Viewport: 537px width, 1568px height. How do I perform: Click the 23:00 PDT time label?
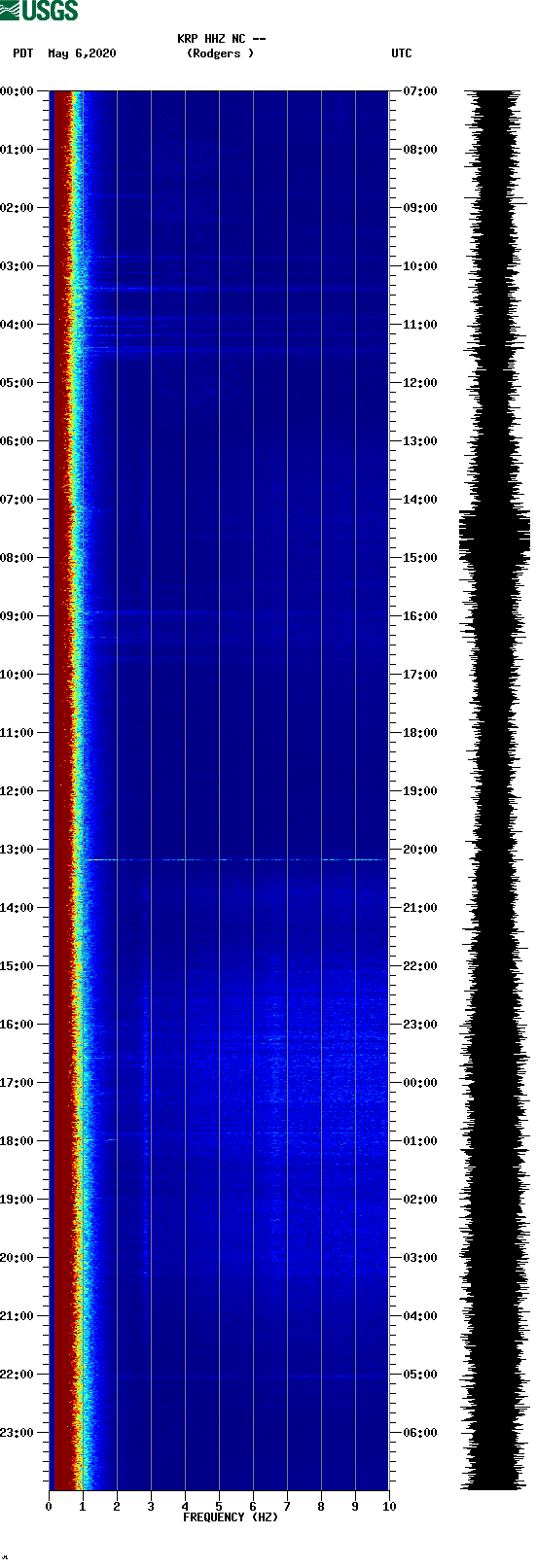click(x=17, y=1433)
